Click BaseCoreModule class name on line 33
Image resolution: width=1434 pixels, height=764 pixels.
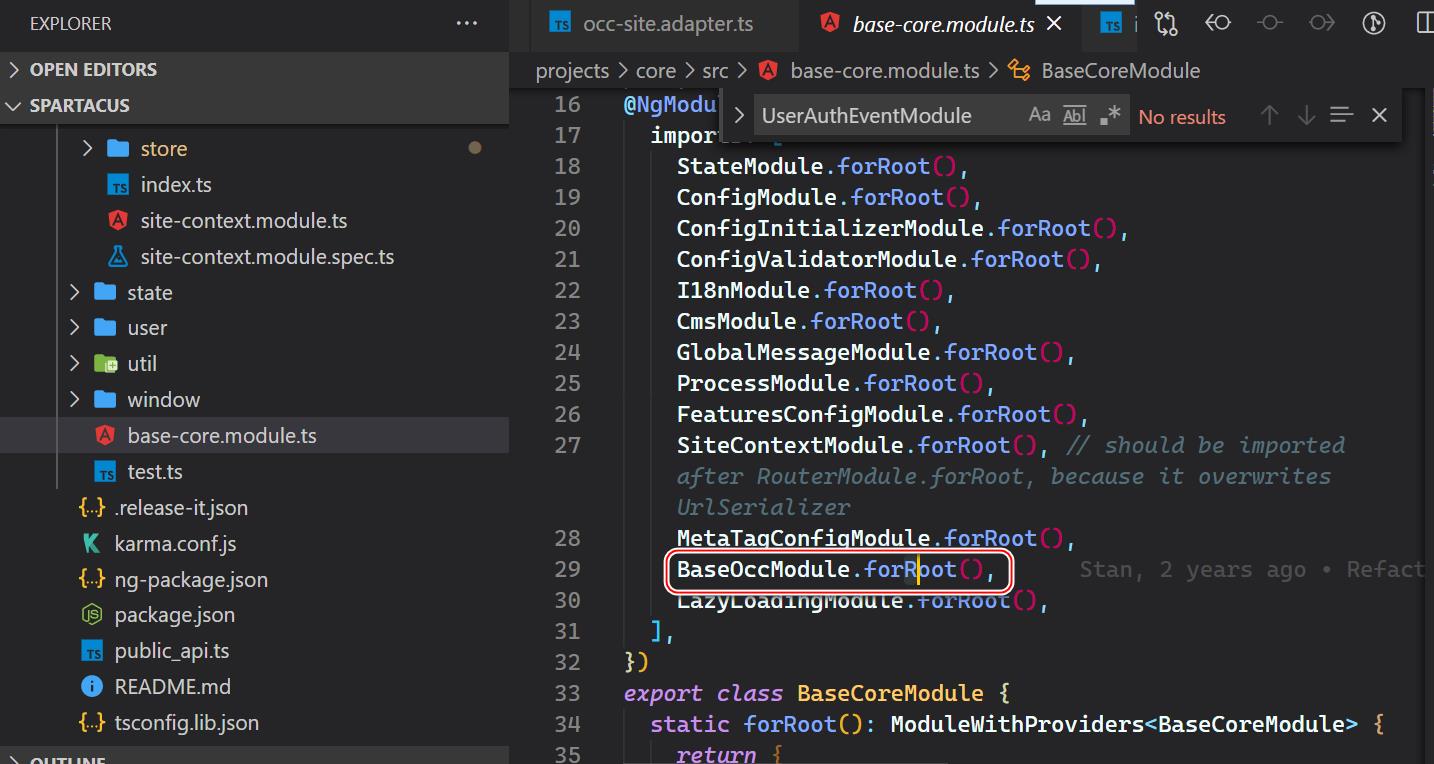[890, 694]
